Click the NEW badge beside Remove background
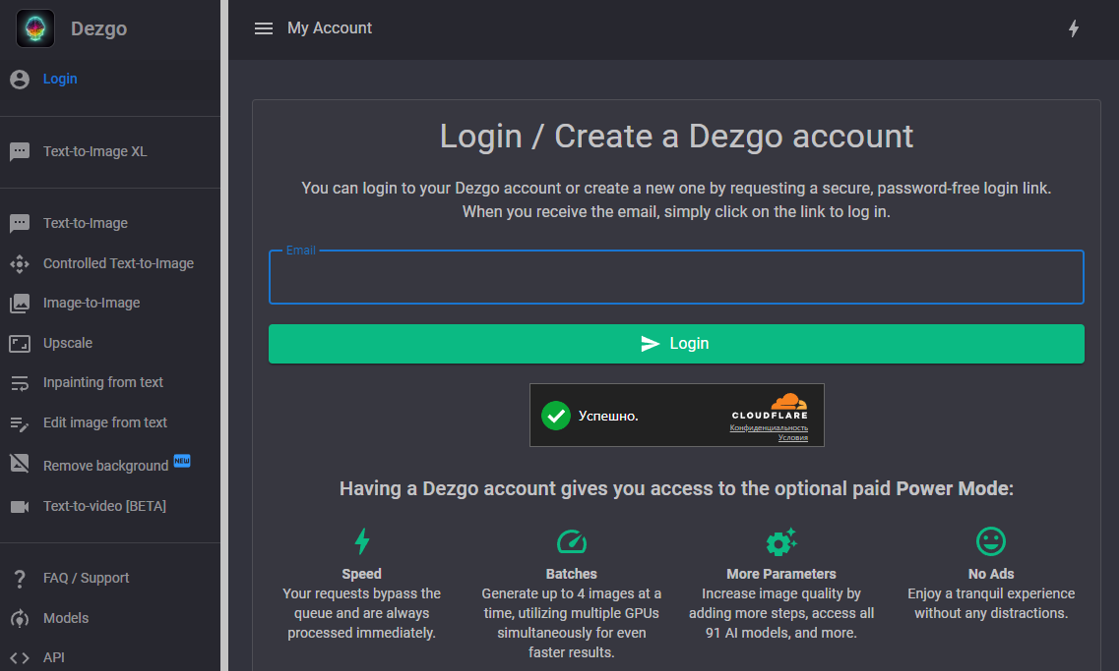 [182, 460]
